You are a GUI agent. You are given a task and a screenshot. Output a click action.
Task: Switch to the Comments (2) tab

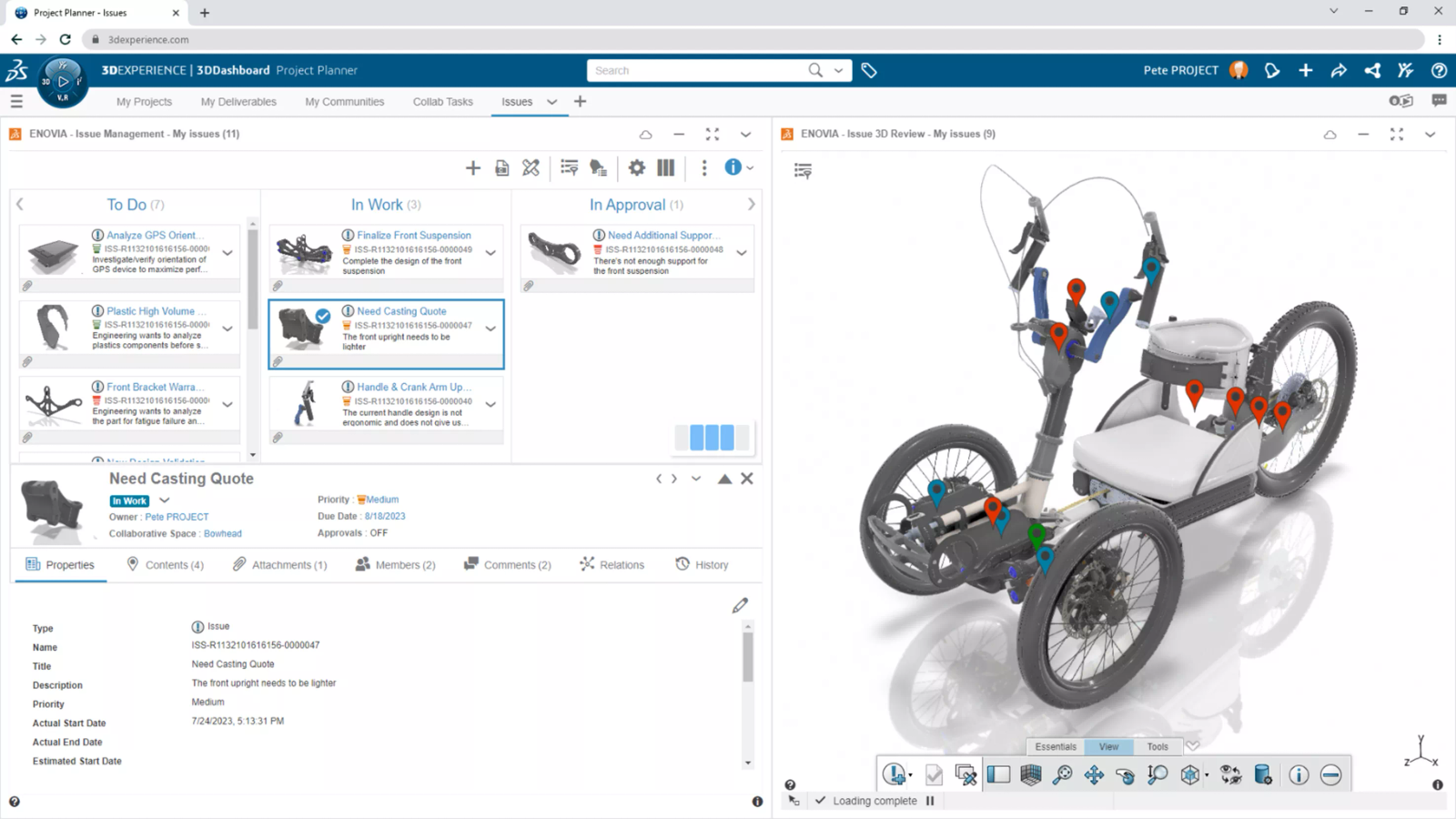[507, 564]
